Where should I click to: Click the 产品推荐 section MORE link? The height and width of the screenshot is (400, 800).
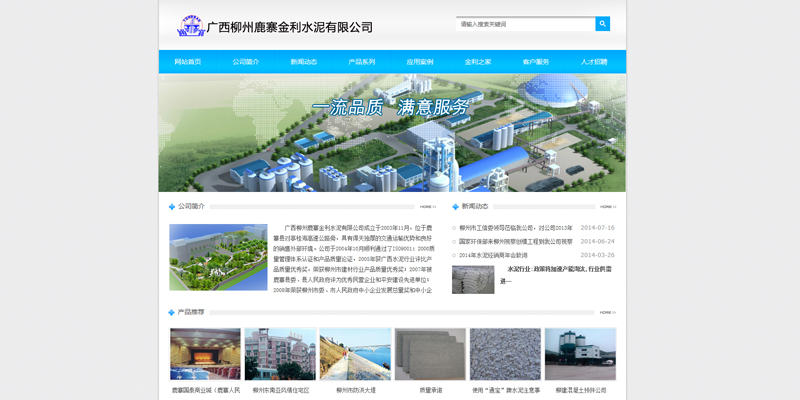(x=608, y=313)
